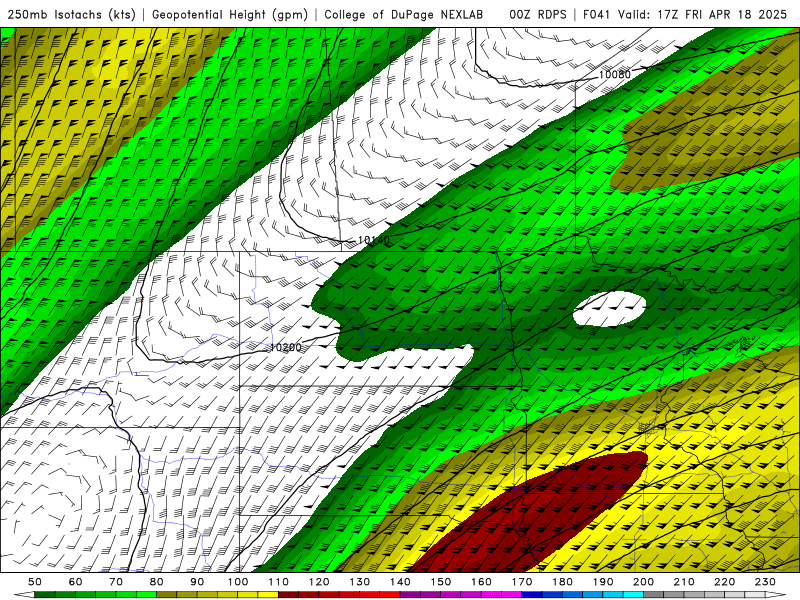Click the 150 value on the color scale

pos(441,582)
